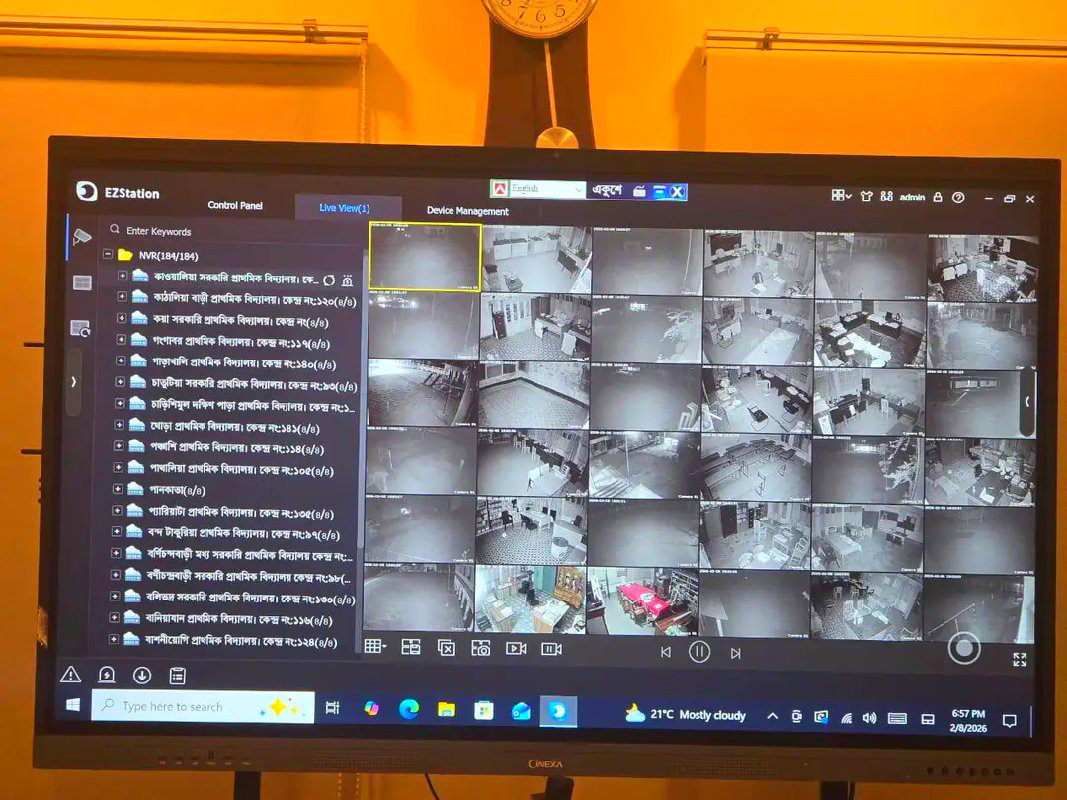Skip to the next page of cameras
The width and height of the screenshot is (1067, 800).
735,653
